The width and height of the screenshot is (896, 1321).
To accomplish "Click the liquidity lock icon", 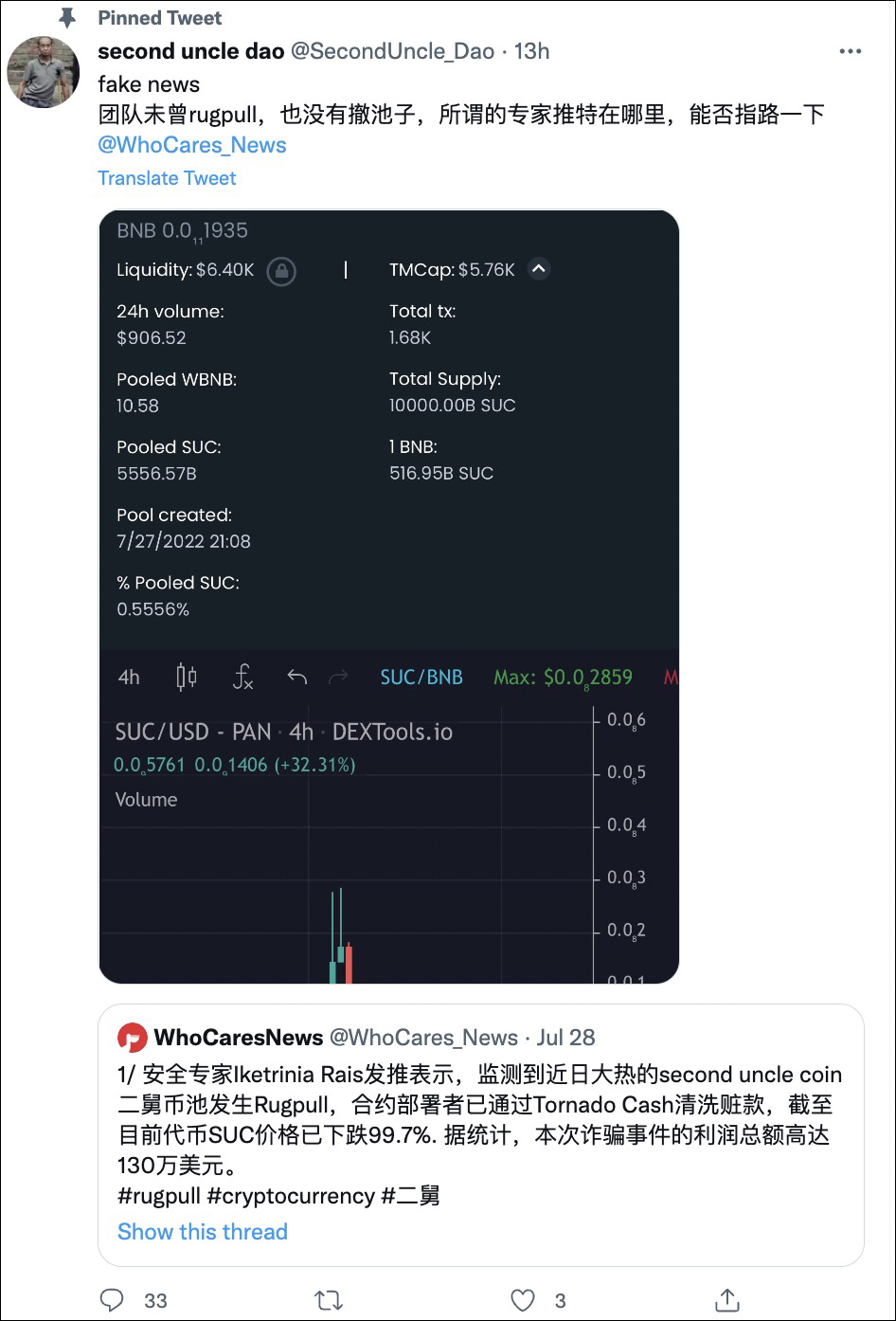I will click(x=280, y=271).
